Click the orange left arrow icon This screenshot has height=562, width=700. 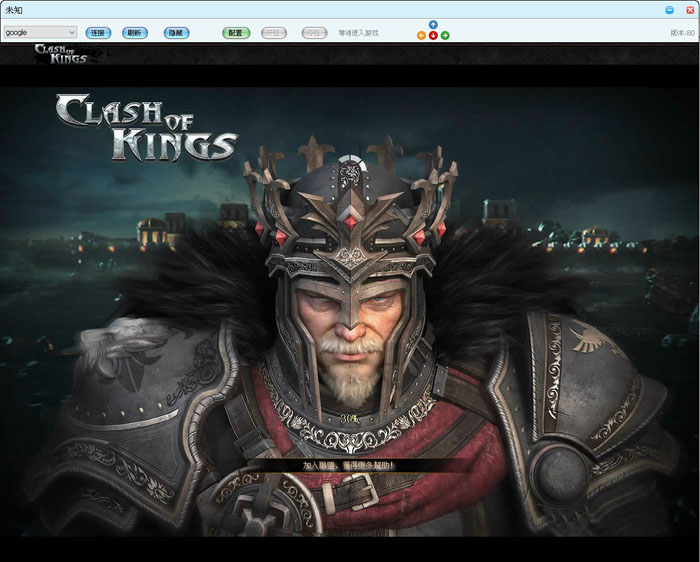point(421,35)
